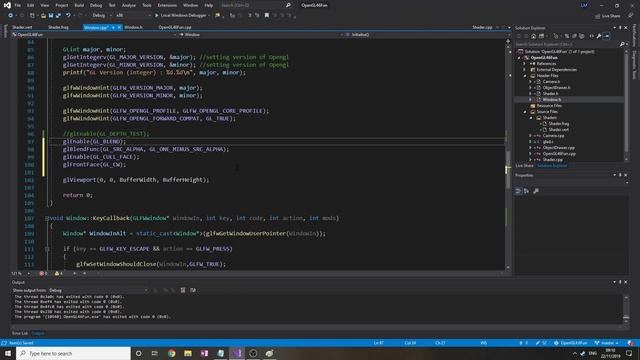Click the Properties Categorized icon
Screen dimensions: 640x360
pos(518,191)
